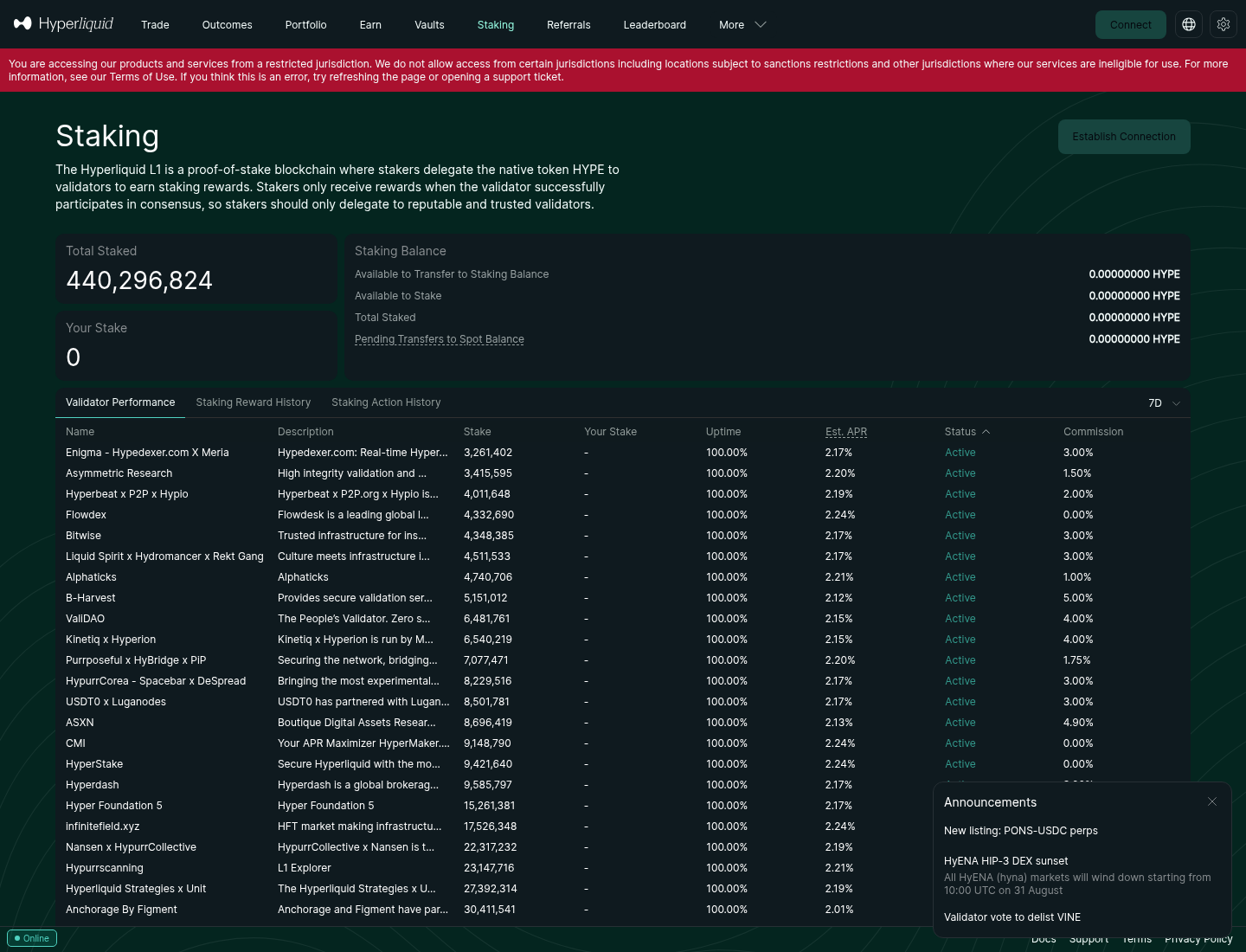Screen dimensions: 1246x952
Task: Select the Enigma - Hypedexer.com X Meria validator
Action: pos(147,453)
